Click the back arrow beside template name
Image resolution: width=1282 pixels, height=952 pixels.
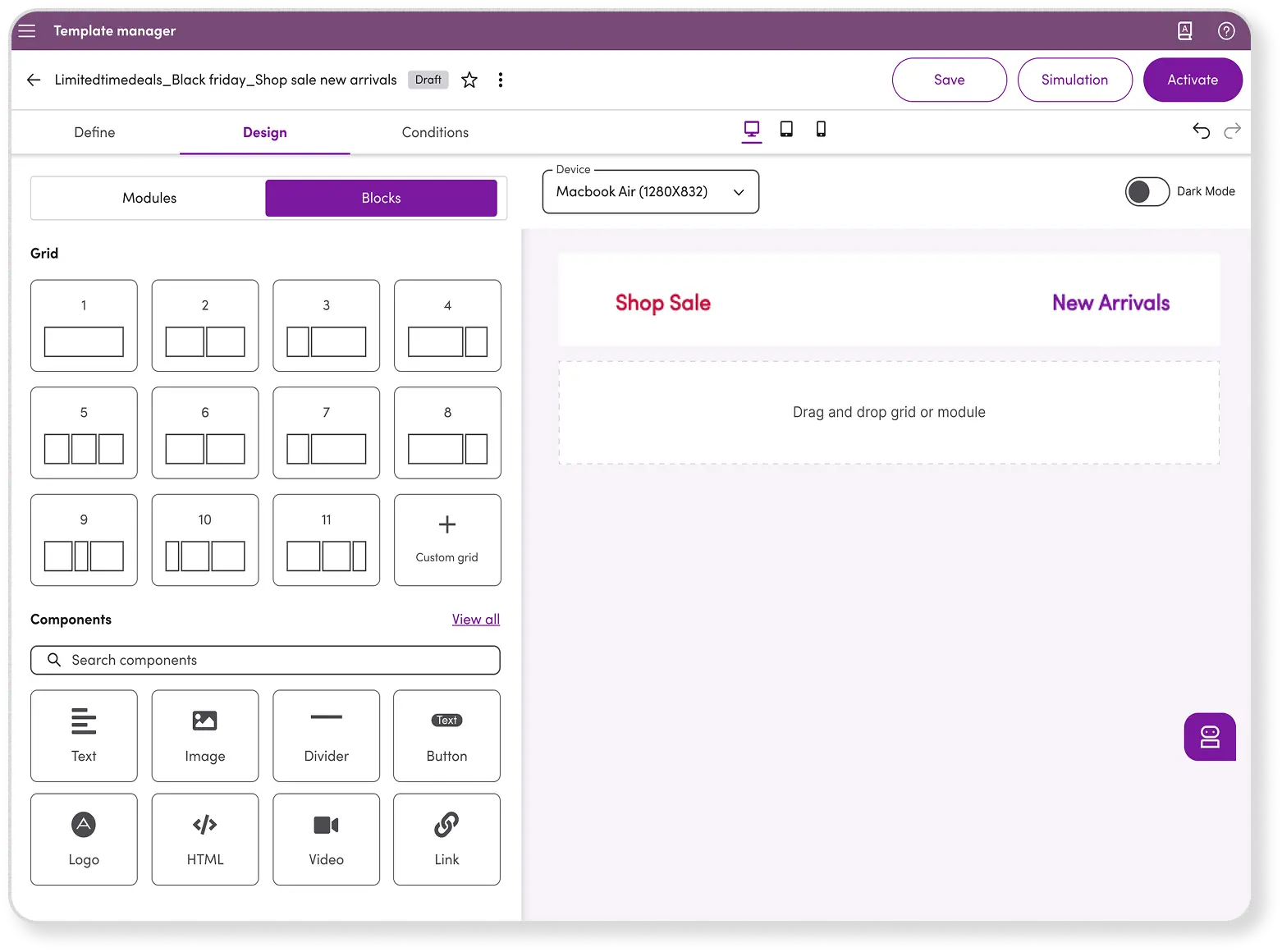click(x=34, y=80)
